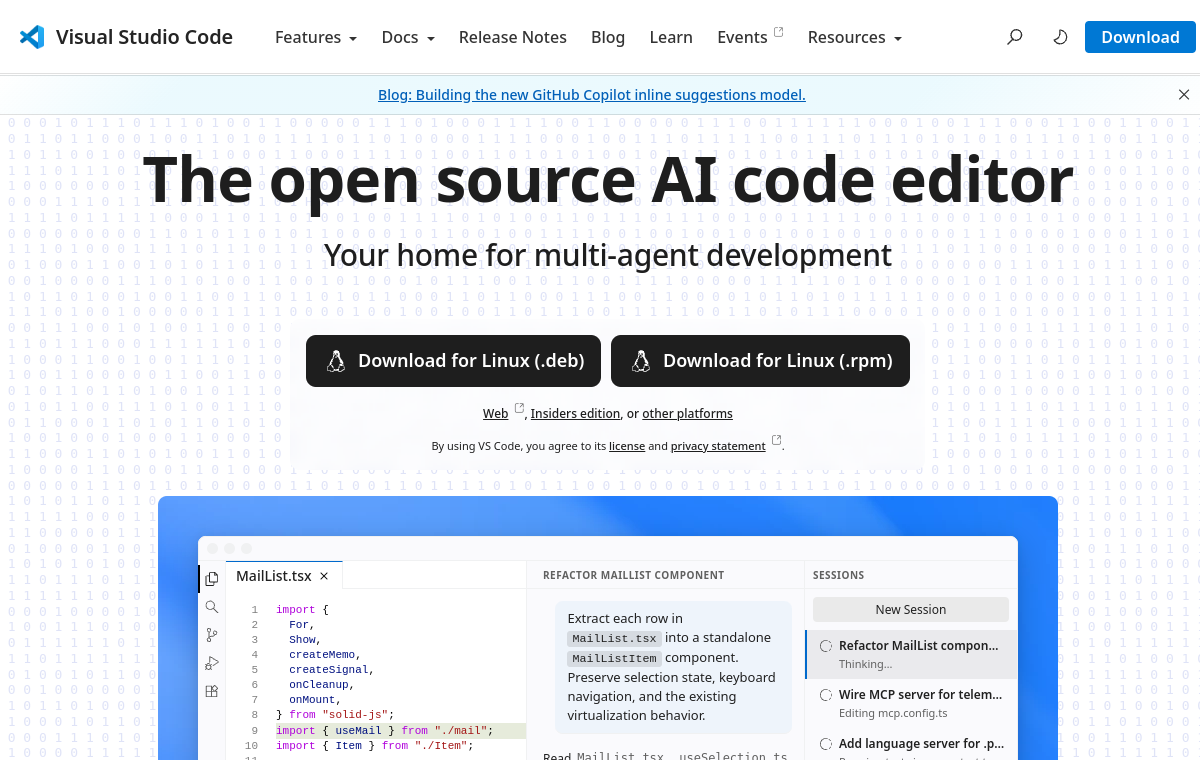This screenshot has width=1200, height=760.
Task: Click the MailList.tsx code chip in prompt
Action: 614,638
